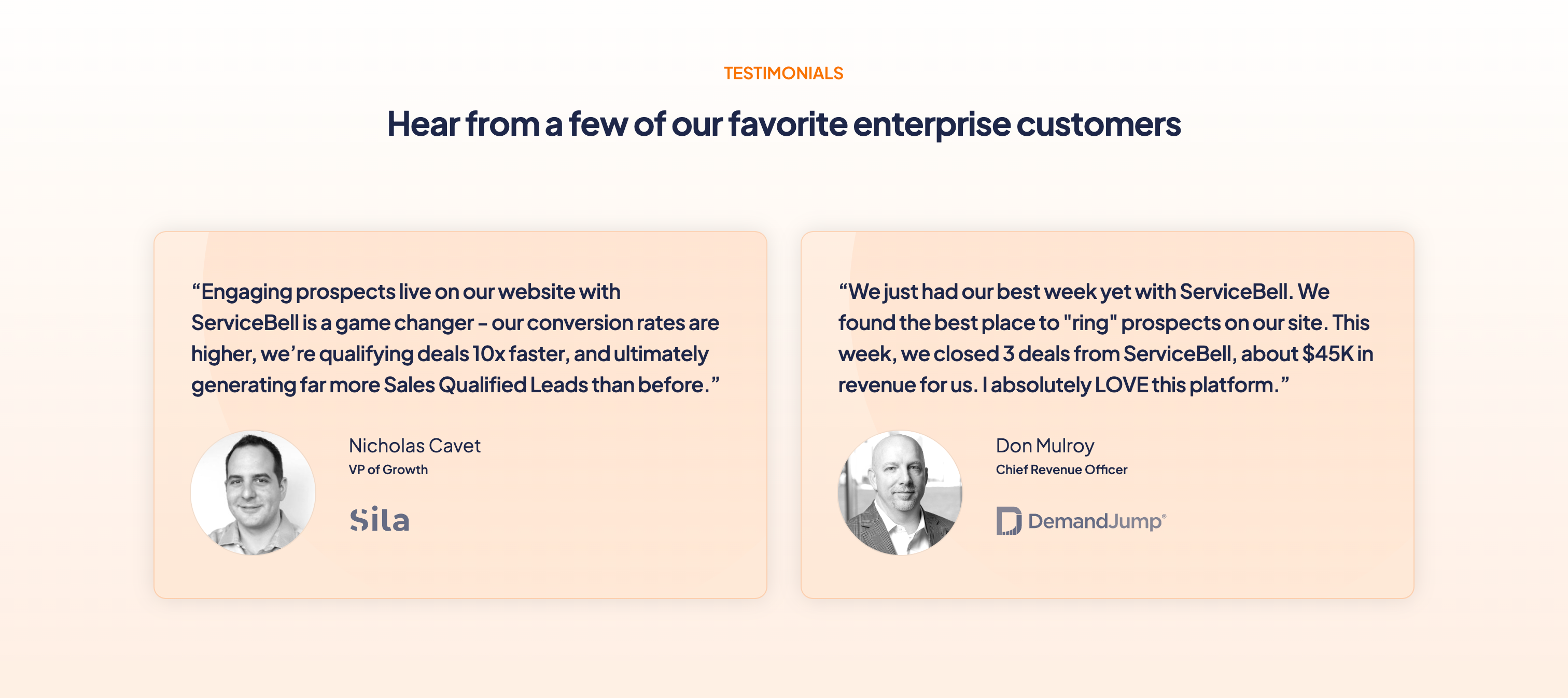Click the DemandJump wordmark text
1568x698 pixels.
pos(1094,521)
